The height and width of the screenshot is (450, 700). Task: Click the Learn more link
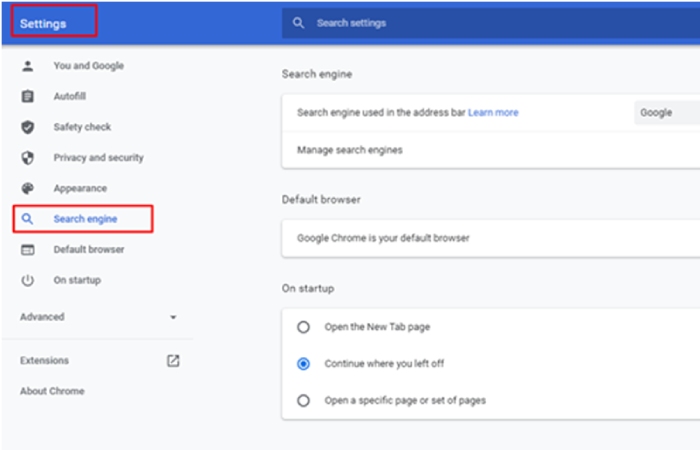click(x=493, y=112)
